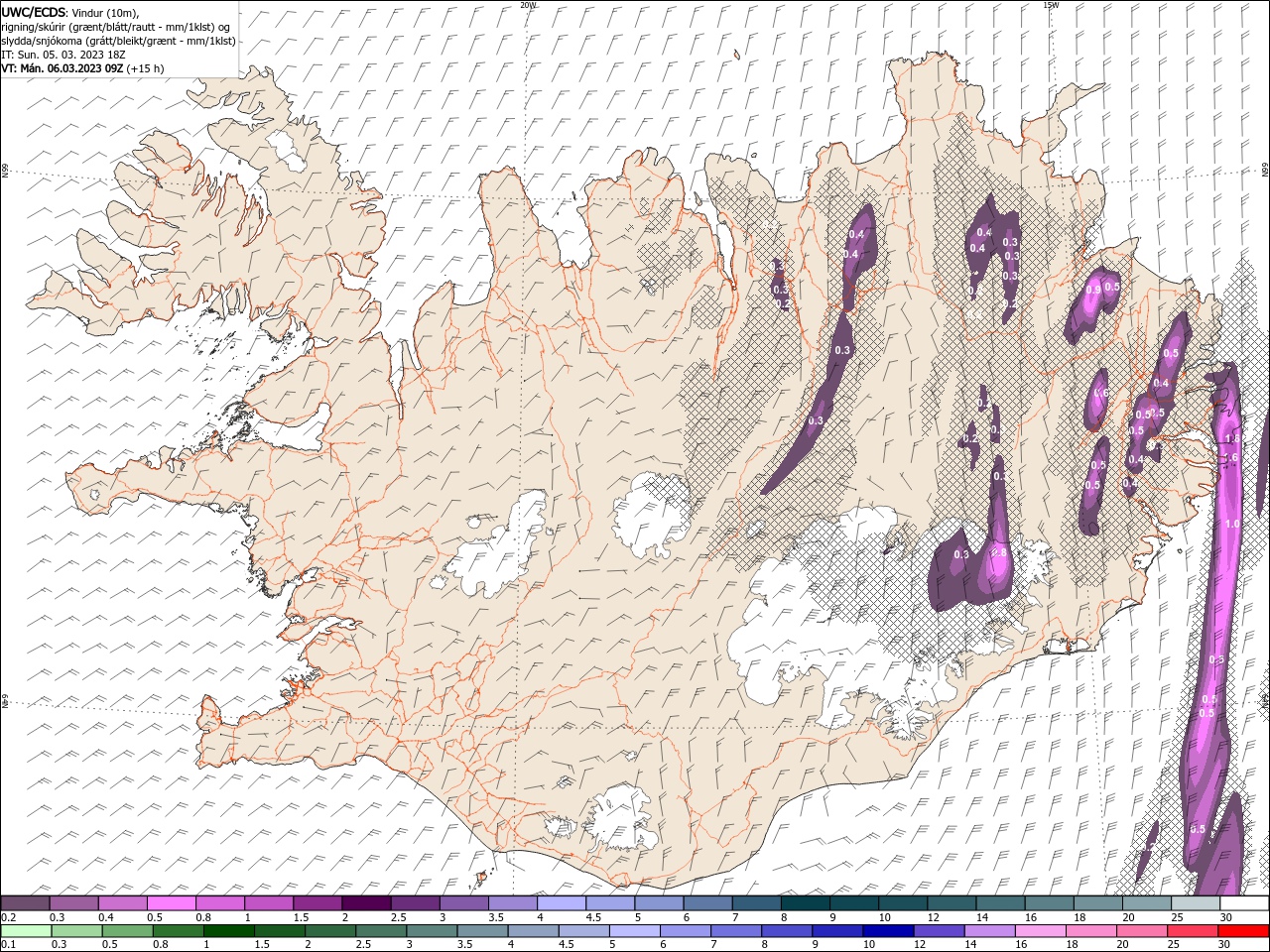Click the "0.1" label on the rain scale
The width and height of the screenshot is (1270, 952).
(8, 945)
